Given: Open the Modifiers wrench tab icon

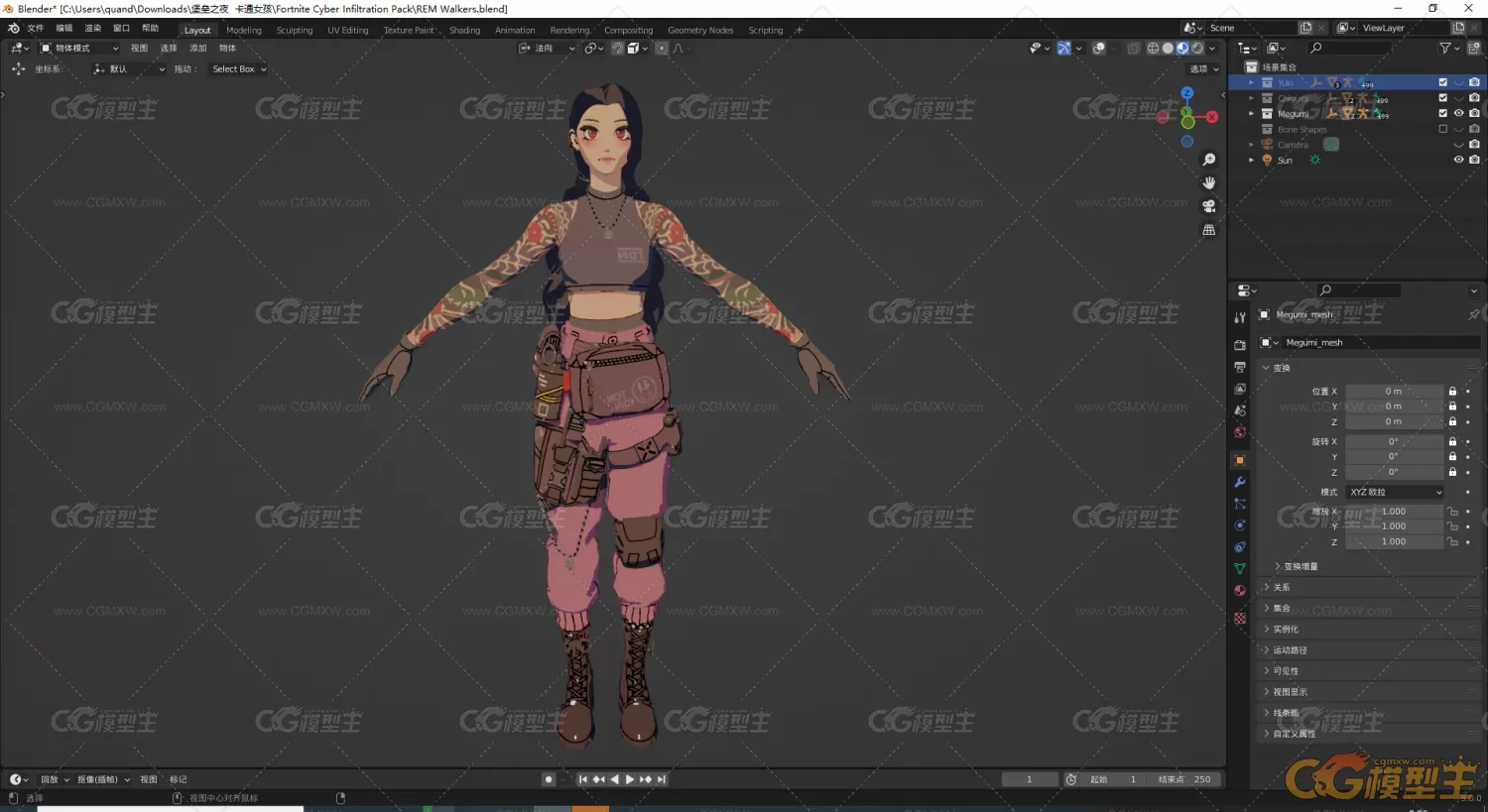Looking at the screenshot, I should (x=1240, y=482).
